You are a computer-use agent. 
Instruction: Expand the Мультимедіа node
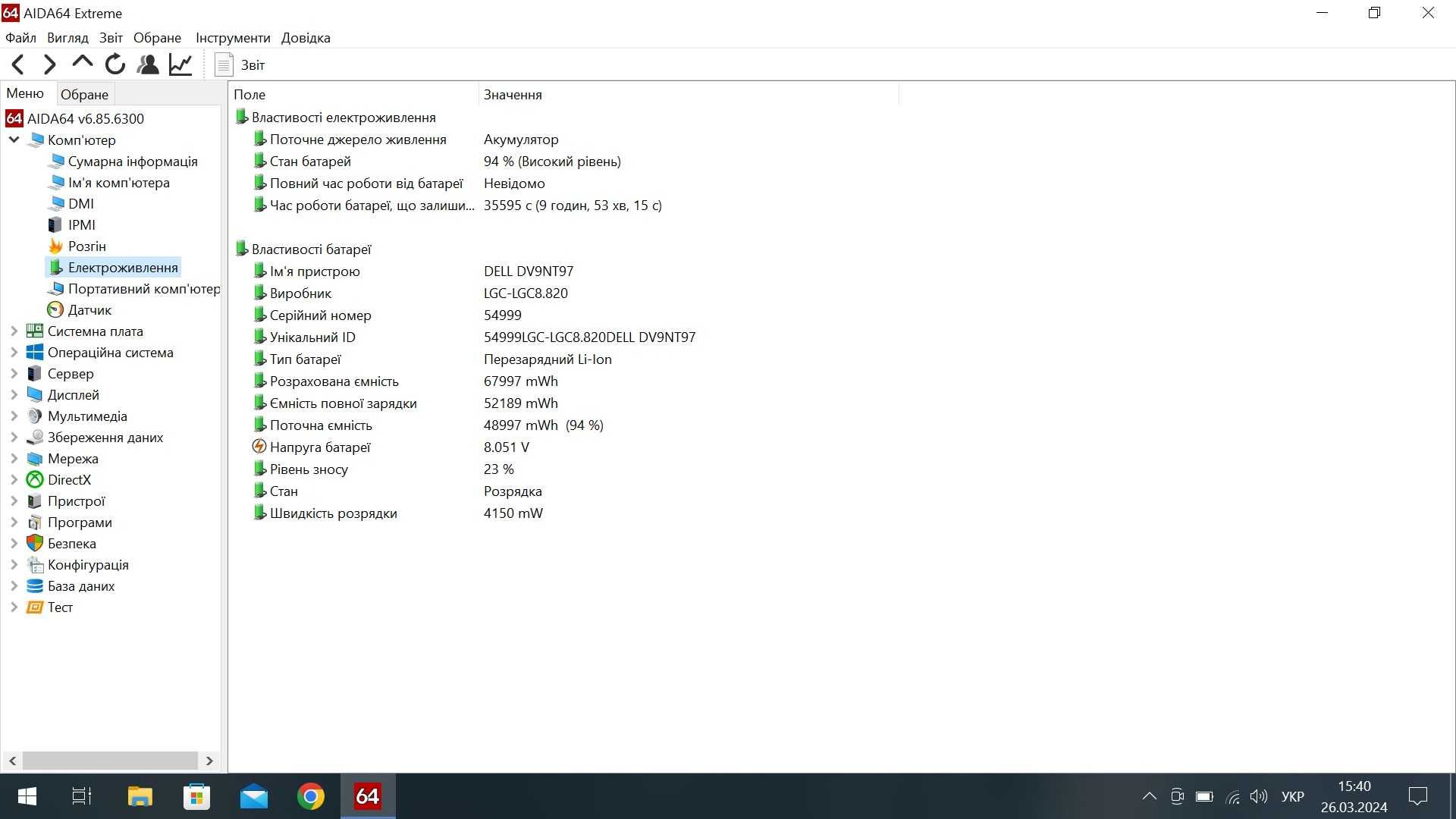click(x=14, y=416)
